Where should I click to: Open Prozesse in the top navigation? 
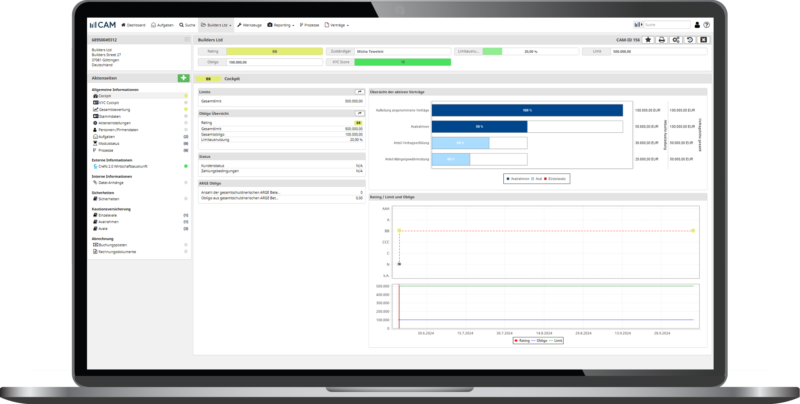[x=309, y=25]
